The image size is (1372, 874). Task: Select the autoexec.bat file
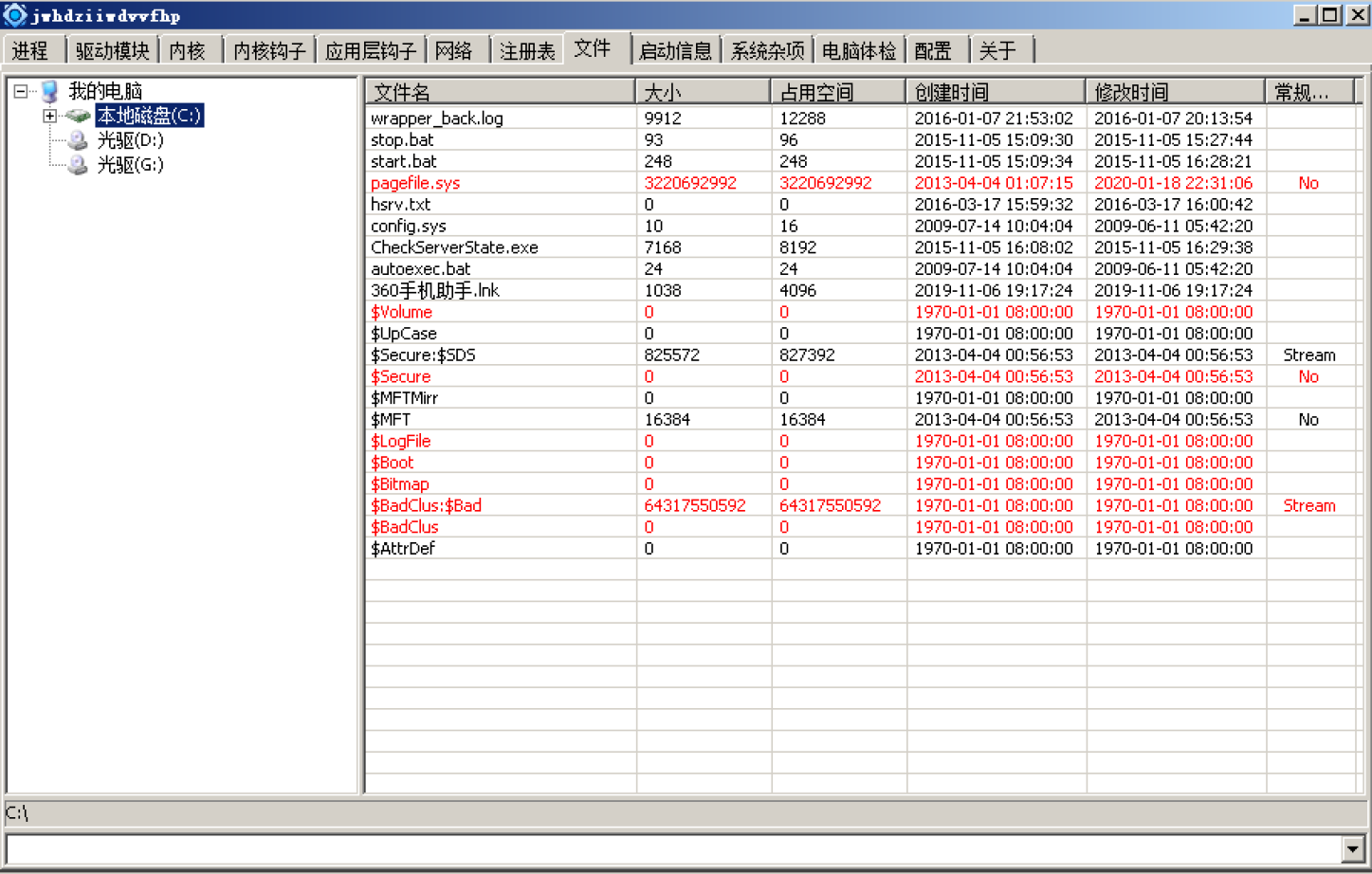(x=420, y=269)
